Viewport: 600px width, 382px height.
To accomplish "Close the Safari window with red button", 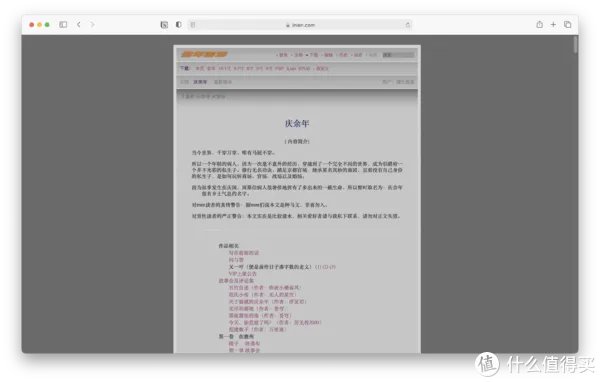I will 32,24.
